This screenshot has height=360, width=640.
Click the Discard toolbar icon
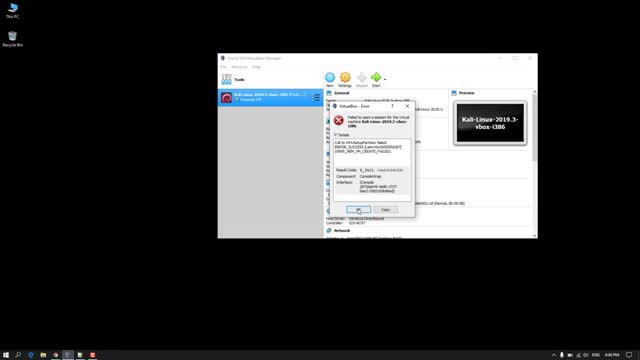click(x=362, y=79)
